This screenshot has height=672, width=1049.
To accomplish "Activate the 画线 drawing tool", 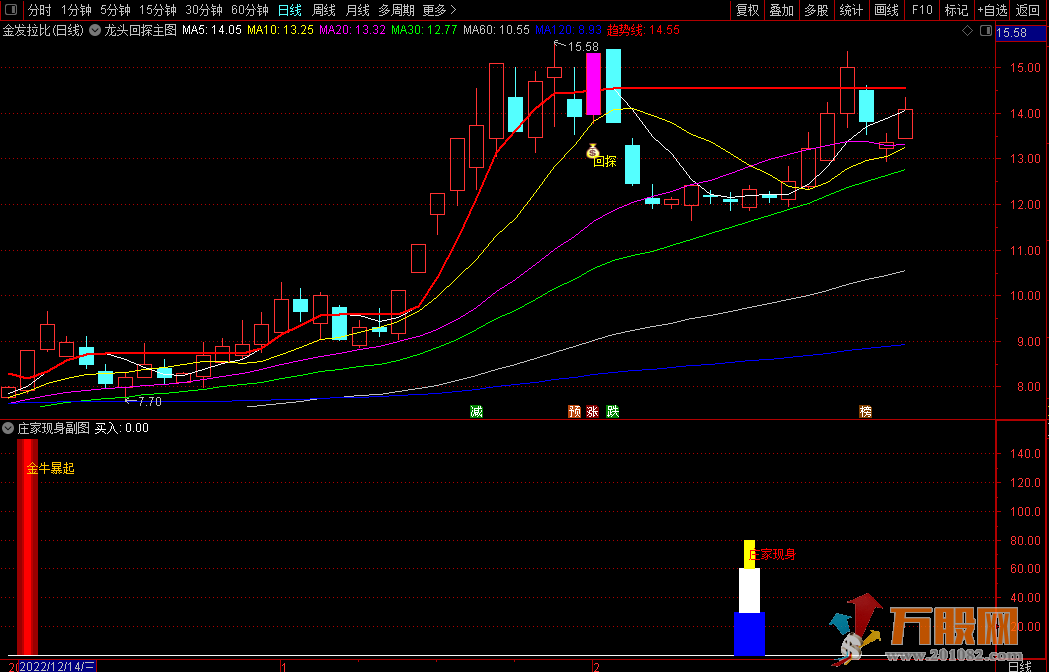I will click(x=886, y=10).
